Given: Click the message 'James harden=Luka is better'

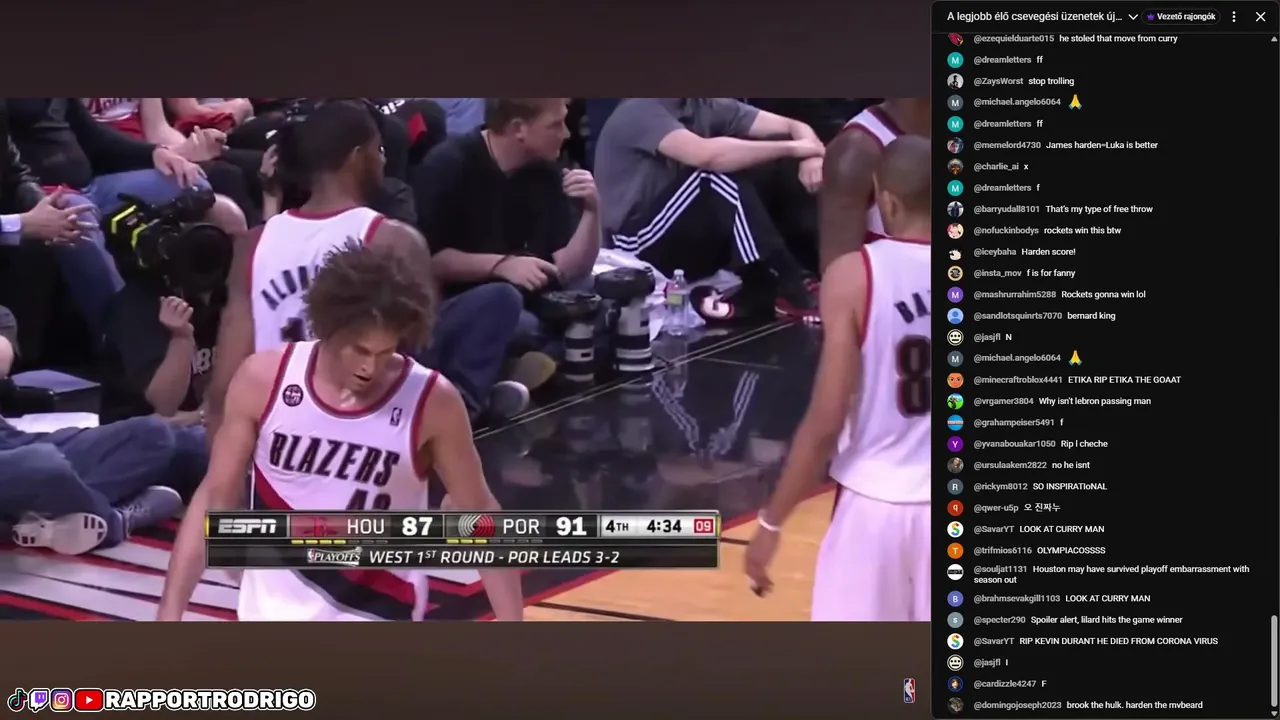Looking at the screenshot, I should point(1102,145).
